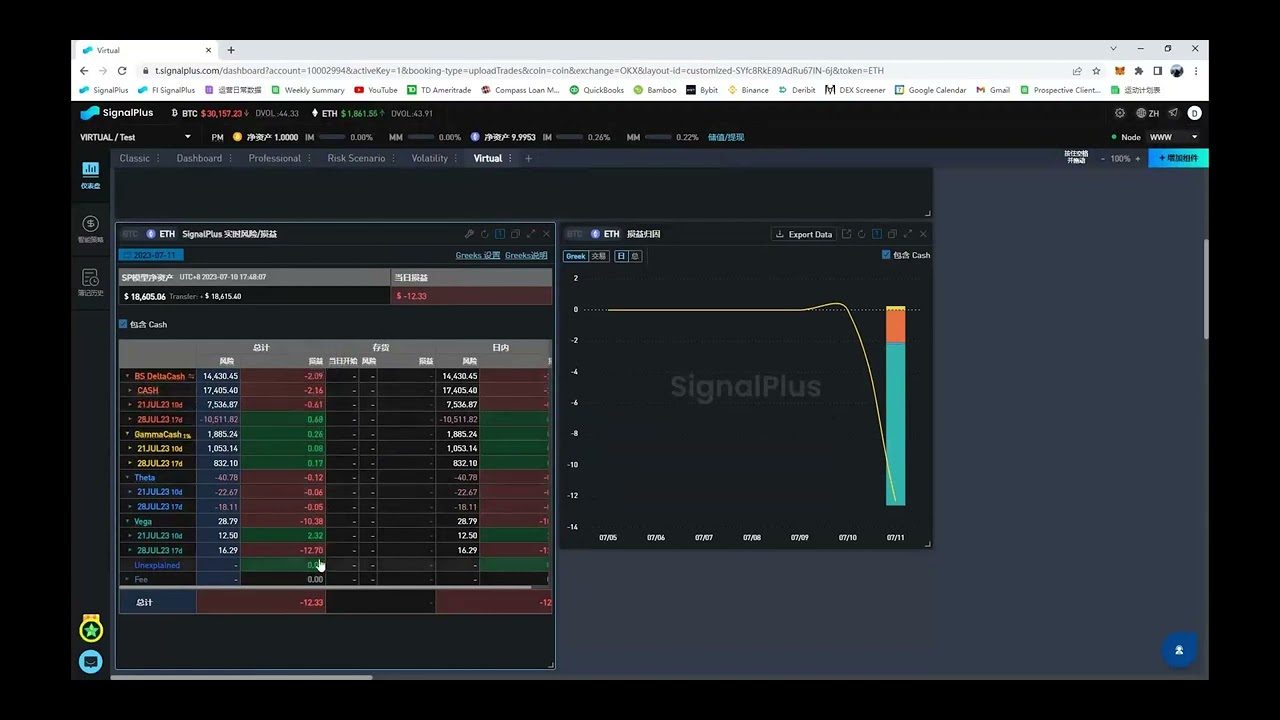This screenshot has width=1280, height=720.
Task: Click the blue floating help button
Action: point(1179,650)
